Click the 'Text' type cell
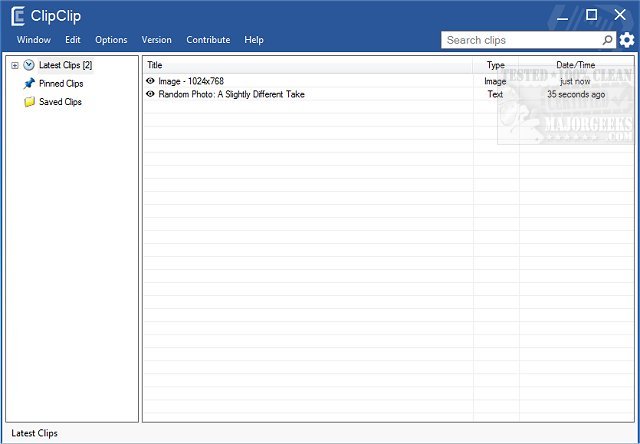640x444 pixels. [495, 94]
